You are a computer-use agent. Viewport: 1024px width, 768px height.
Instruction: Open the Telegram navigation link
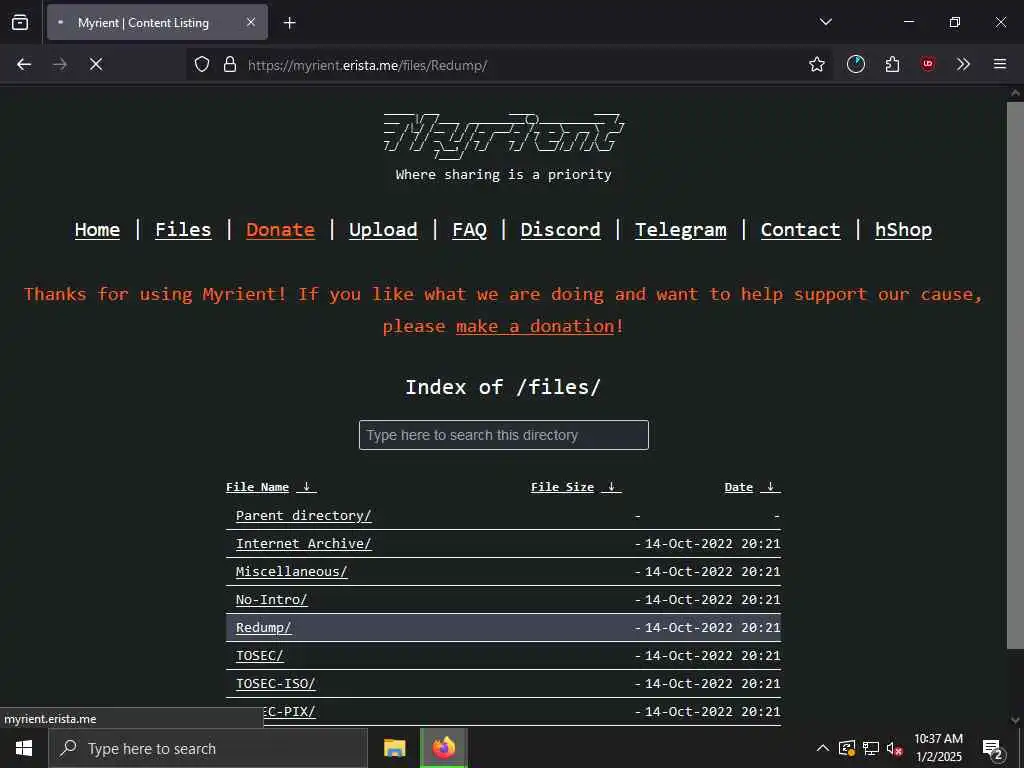[680, 229]
